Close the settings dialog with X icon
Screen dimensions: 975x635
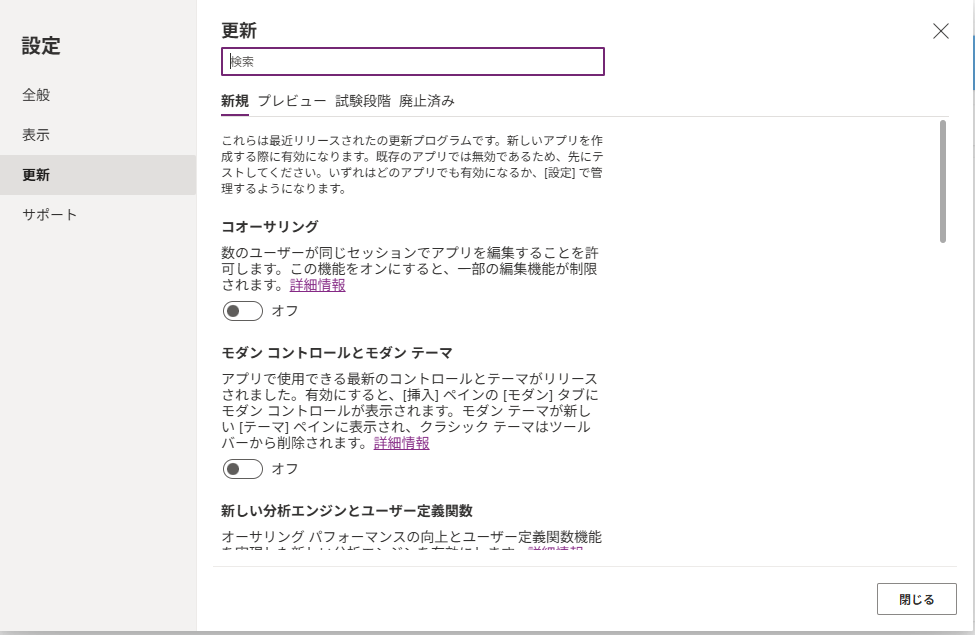[940, 31]
